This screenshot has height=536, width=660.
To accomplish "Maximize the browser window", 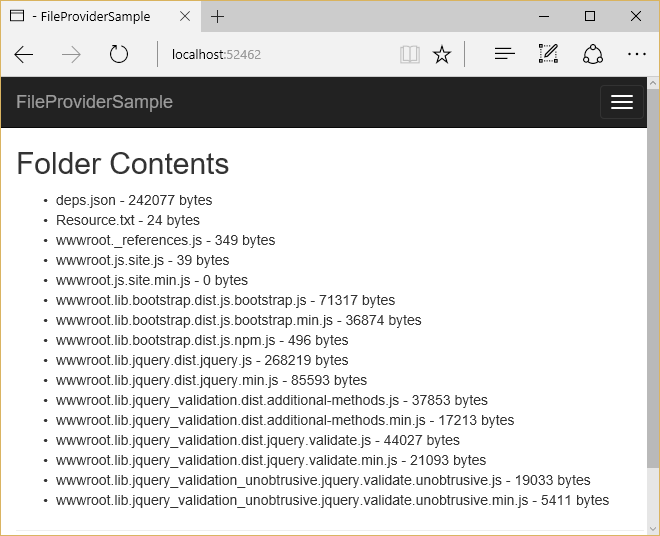I will click(590, 16).
